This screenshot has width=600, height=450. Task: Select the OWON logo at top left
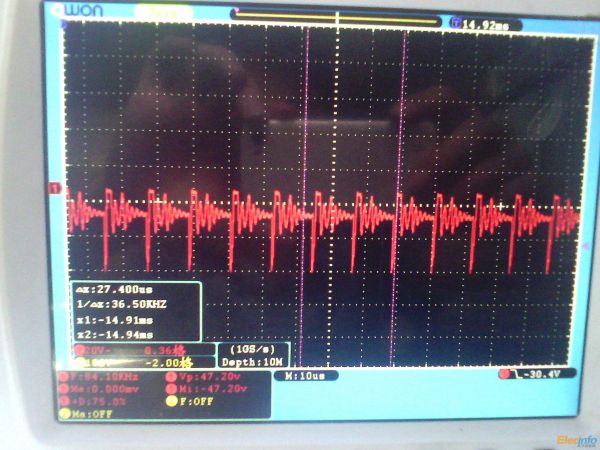(x=78, y=11)
